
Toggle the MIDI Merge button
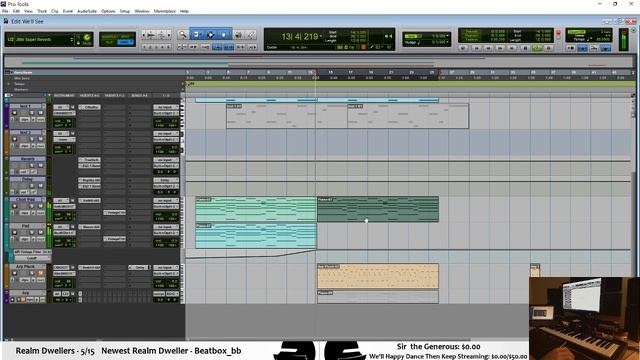pyautogui.click(x=606, y=48)
